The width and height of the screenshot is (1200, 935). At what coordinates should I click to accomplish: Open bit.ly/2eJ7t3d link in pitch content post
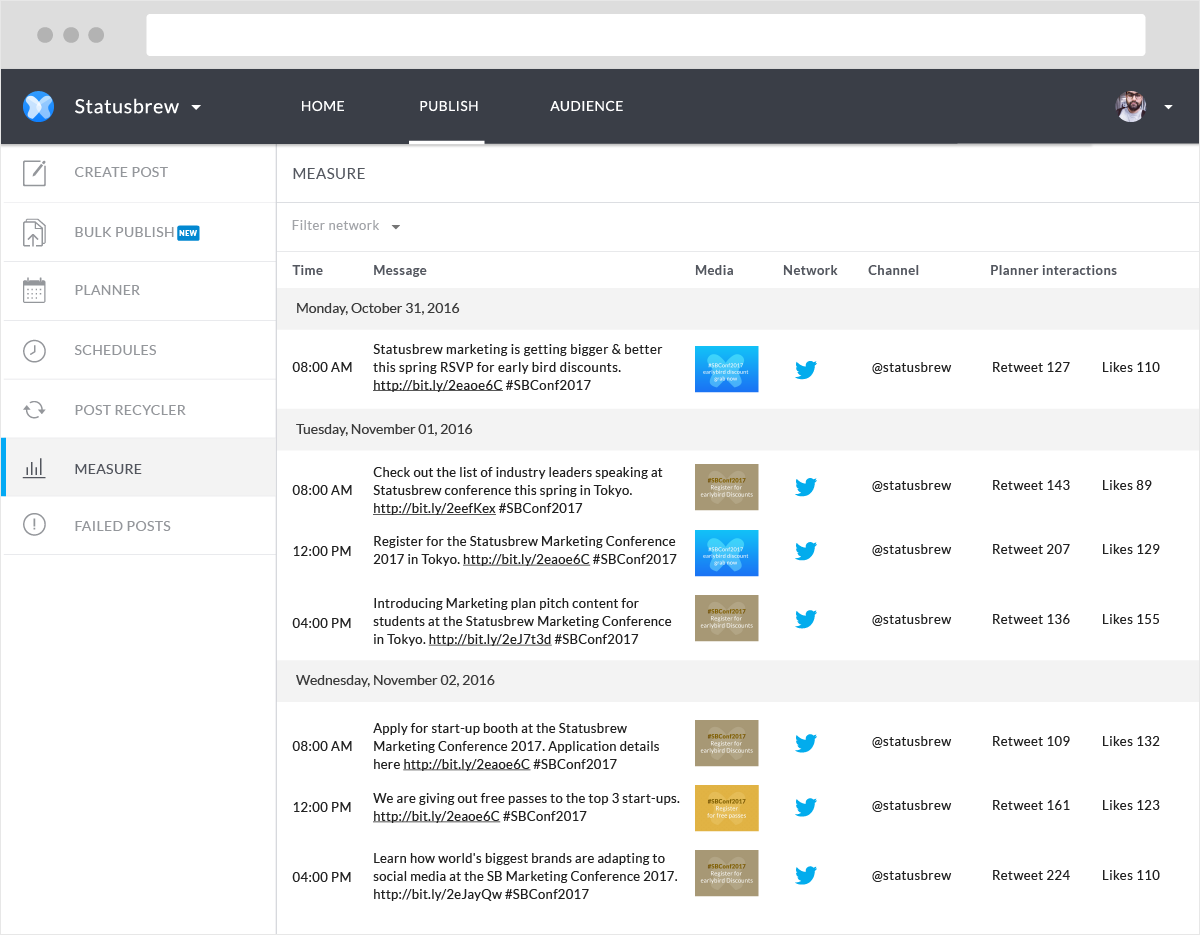pyautogui.click(x=490, y=639)
